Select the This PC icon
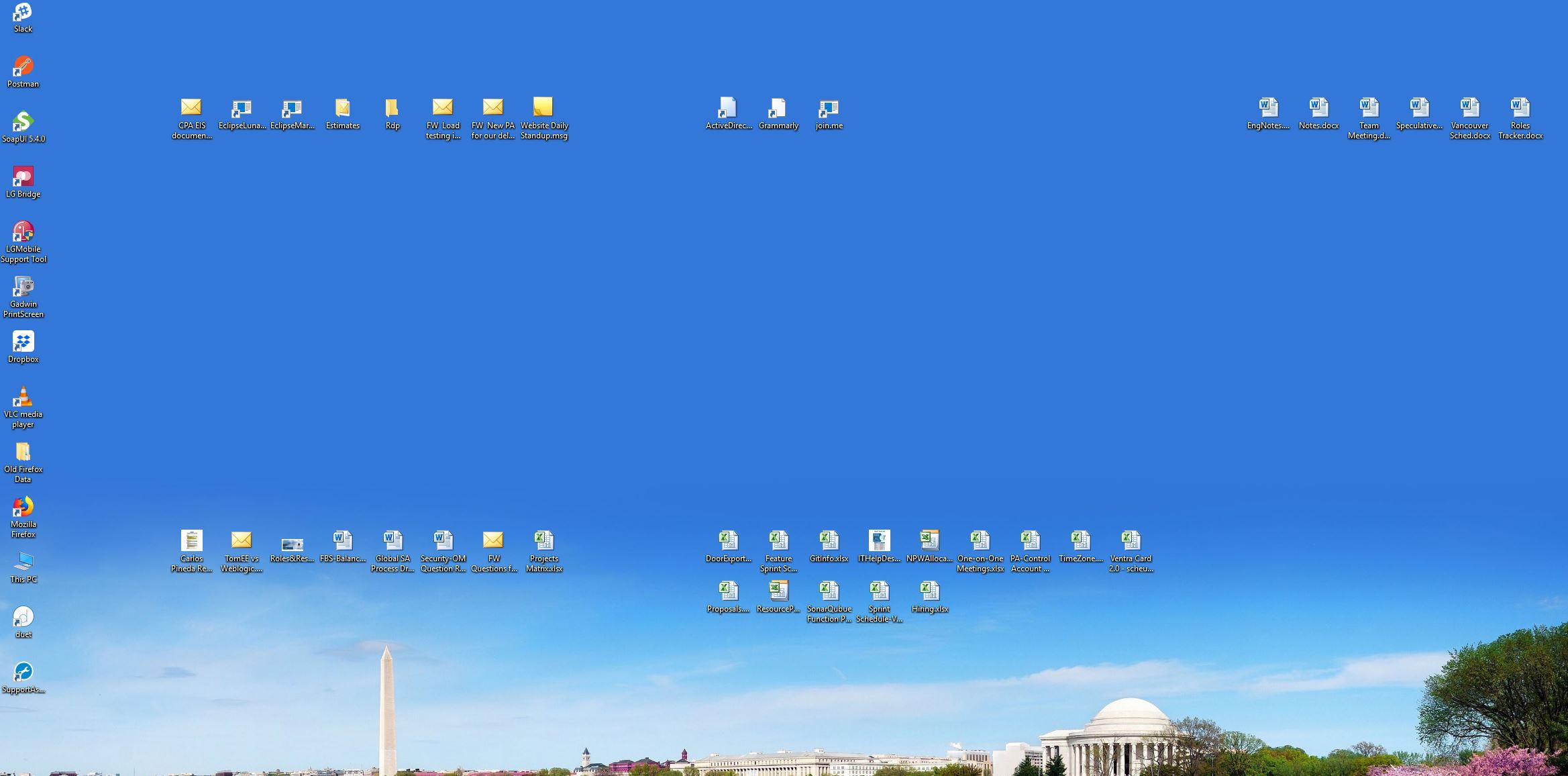Screen dimensions: 1568x776 (23, 568)
